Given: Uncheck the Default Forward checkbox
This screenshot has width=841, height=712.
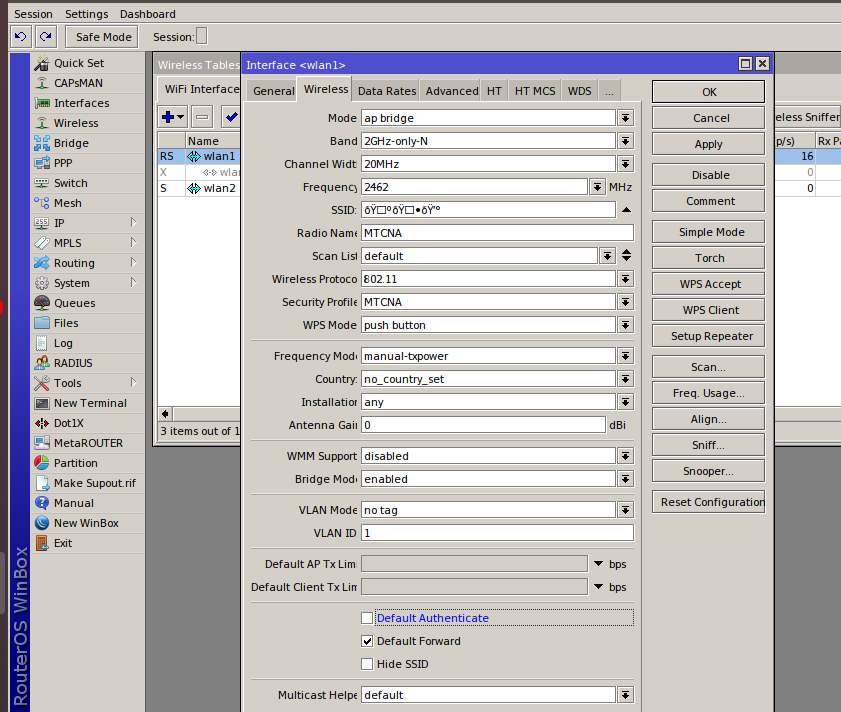Looking at the screenshot, I should pos(367,641).
